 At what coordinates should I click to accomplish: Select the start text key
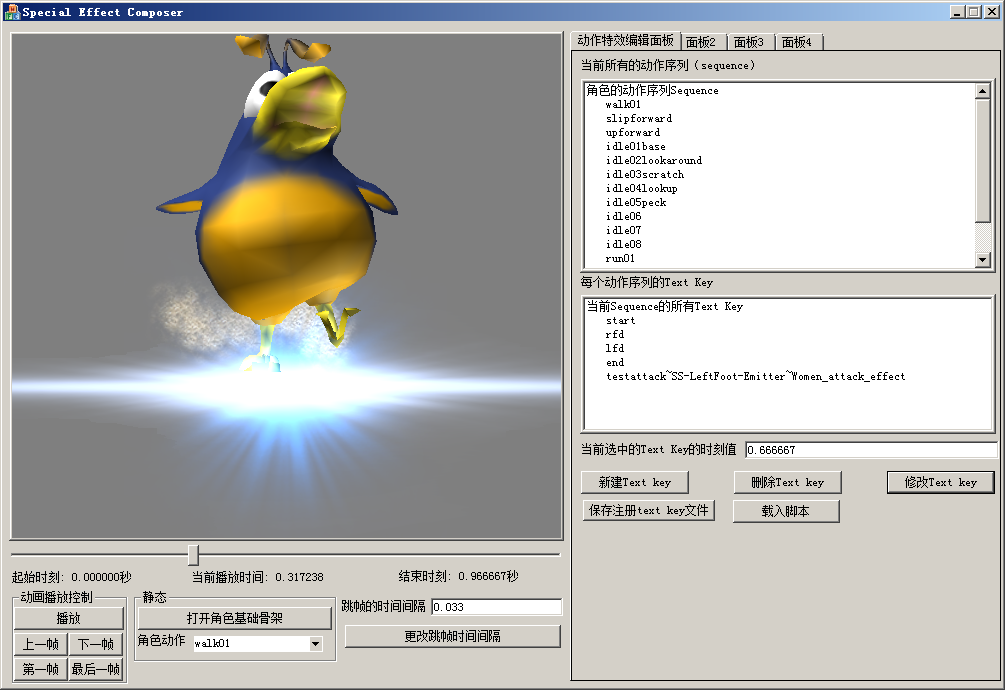coord(620,321)
